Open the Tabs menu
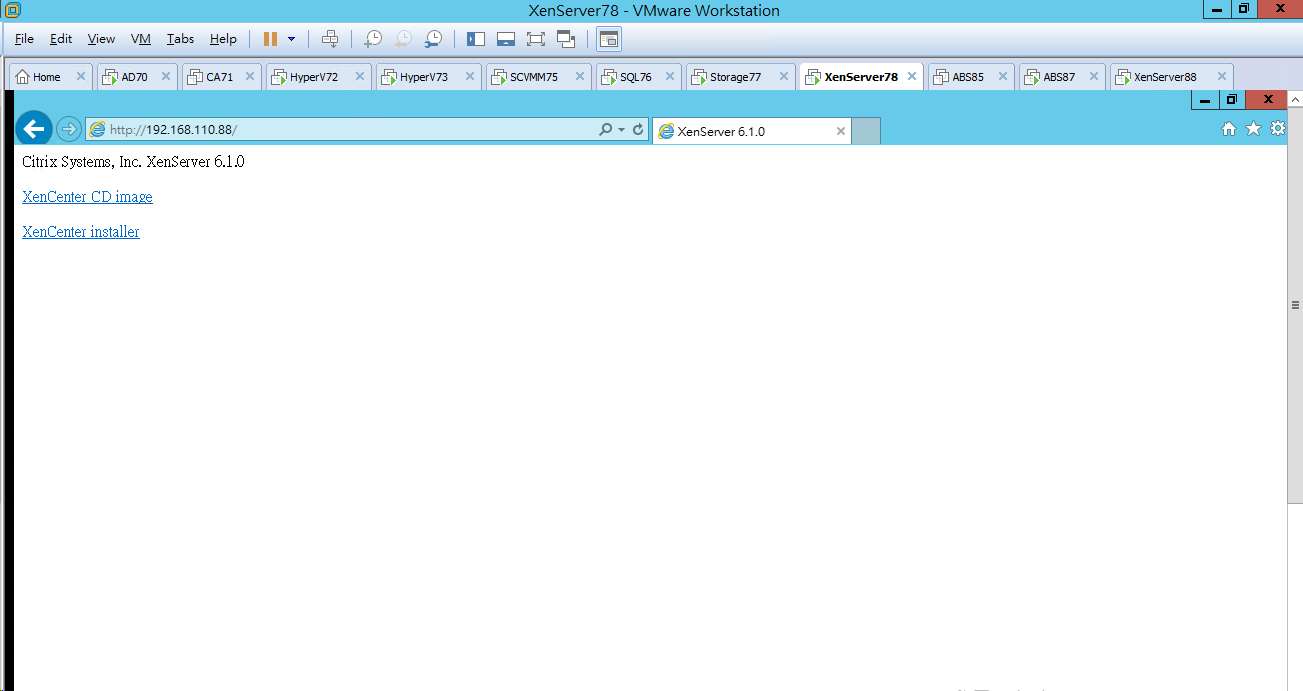This screenshot has width=1303, height=691. (181, 39)
